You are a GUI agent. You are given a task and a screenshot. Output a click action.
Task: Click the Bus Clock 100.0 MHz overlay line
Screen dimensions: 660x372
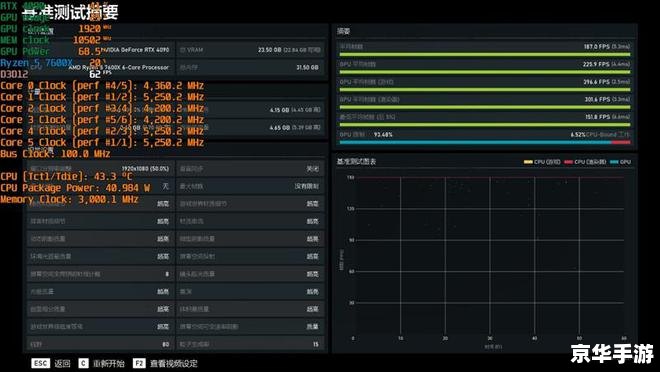pyautogui.click(x=55, y=154)
